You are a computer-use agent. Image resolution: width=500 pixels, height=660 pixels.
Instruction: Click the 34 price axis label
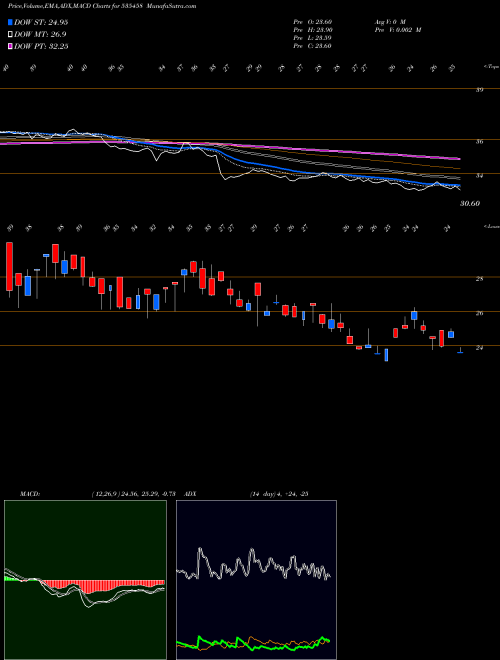(x=479, y=176)
